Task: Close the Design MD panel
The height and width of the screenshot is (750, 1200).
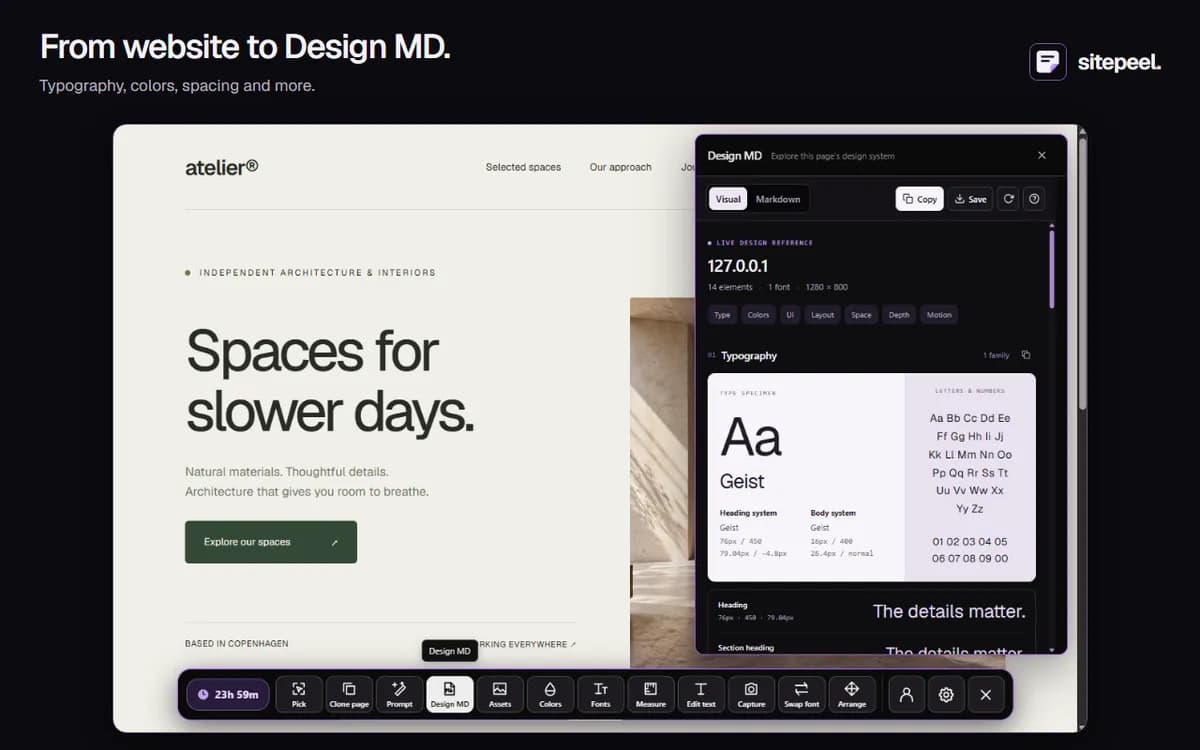Action: click(x=1042, y=155)
